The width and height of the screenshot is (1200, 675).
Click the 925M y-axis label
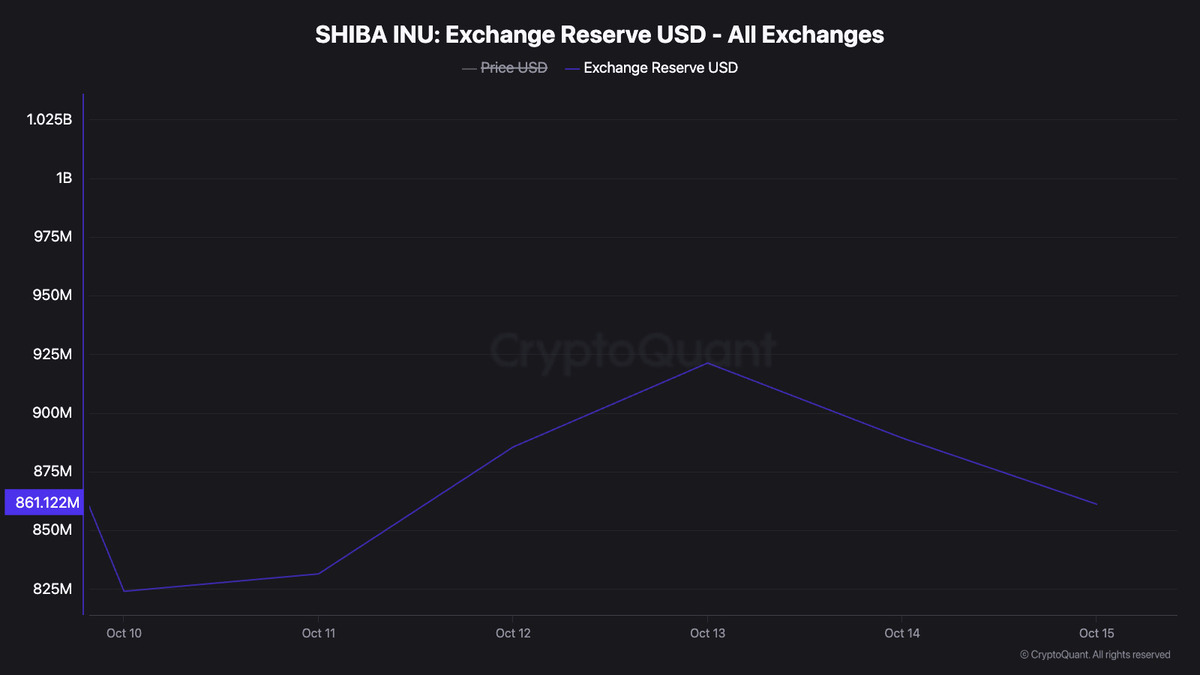(x=52, y=354)
